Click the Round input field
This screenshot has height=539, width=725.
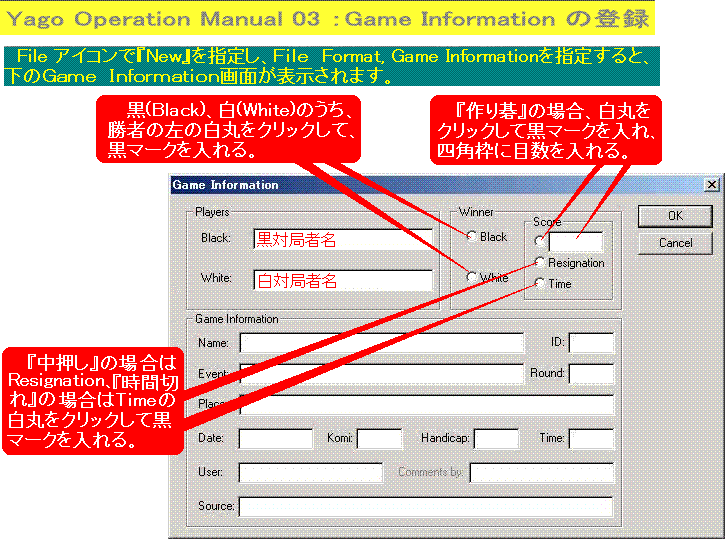click(x=591, y=374)
